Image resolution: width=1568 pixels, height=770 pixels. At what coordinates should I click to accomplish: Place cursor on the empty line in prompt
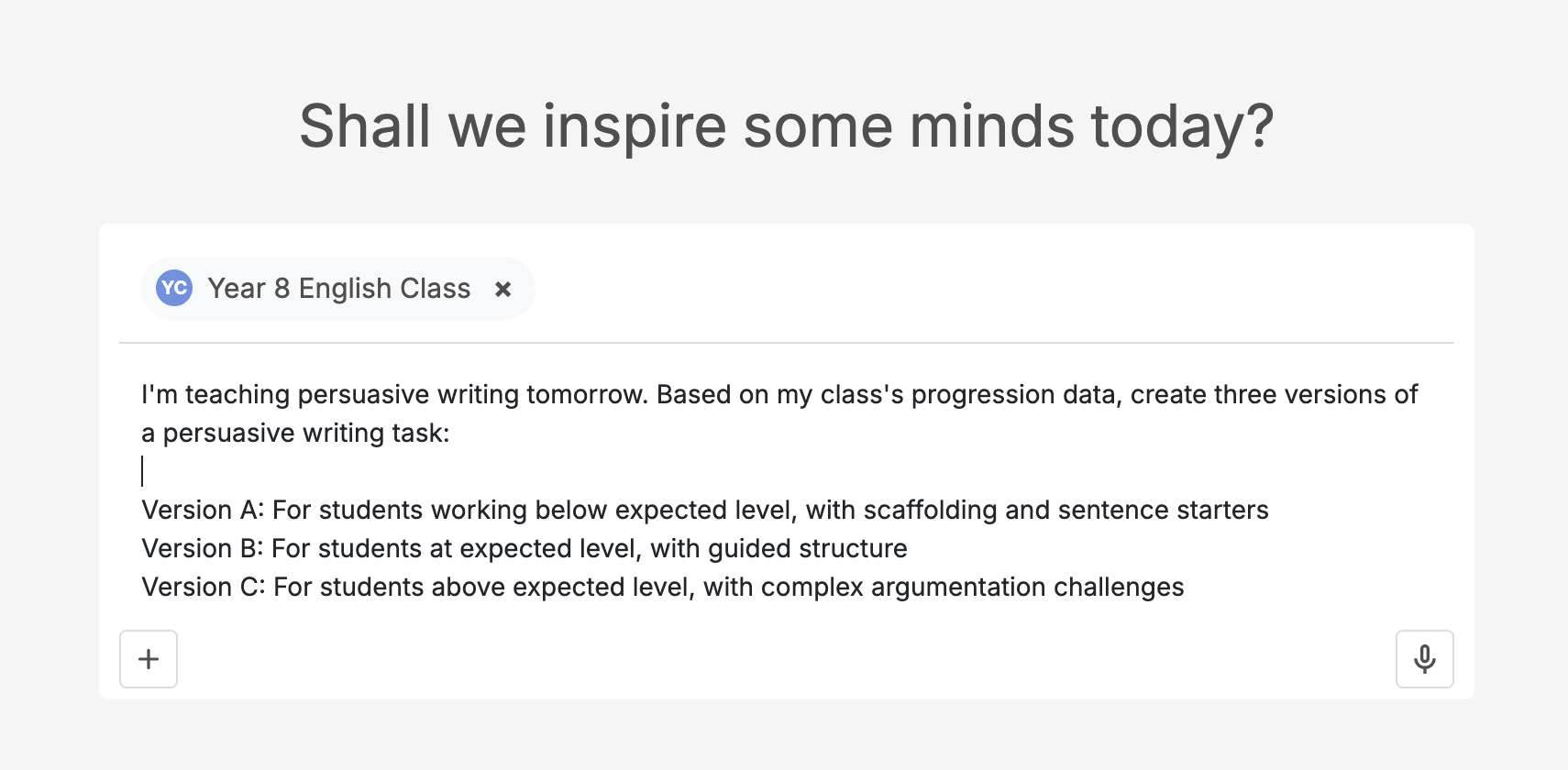(x=367, y=471)
